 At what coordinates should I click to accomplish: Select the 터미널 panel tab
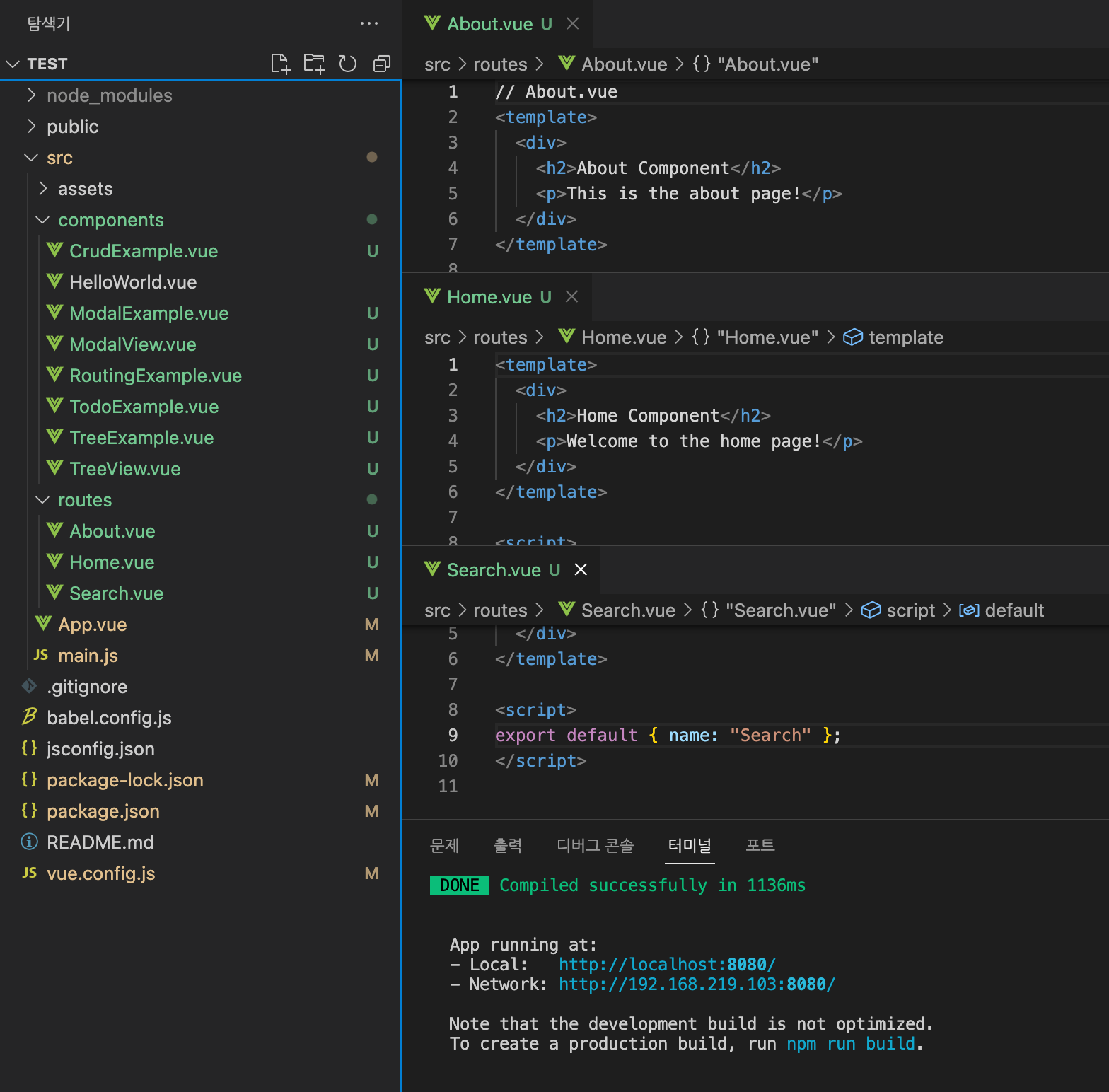click(x=690, y=845)
